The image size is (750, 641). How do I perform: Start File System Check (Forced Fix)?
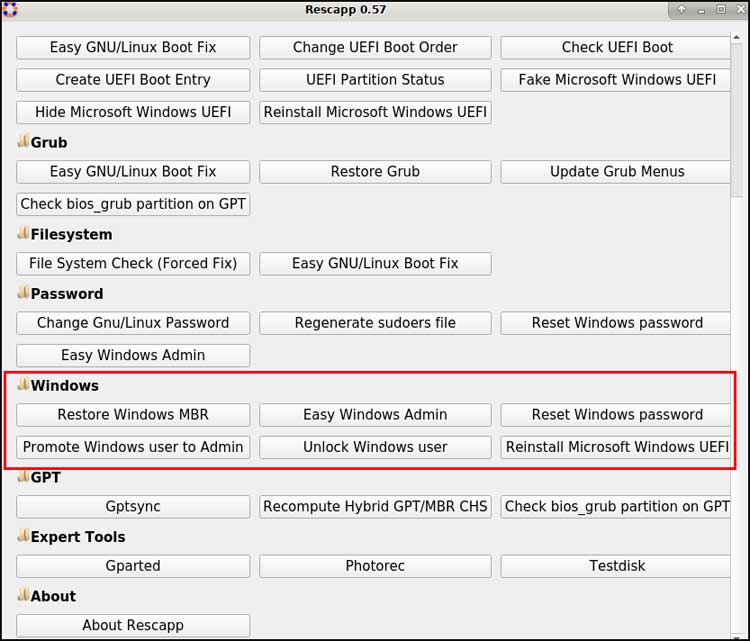coord(133,263)
